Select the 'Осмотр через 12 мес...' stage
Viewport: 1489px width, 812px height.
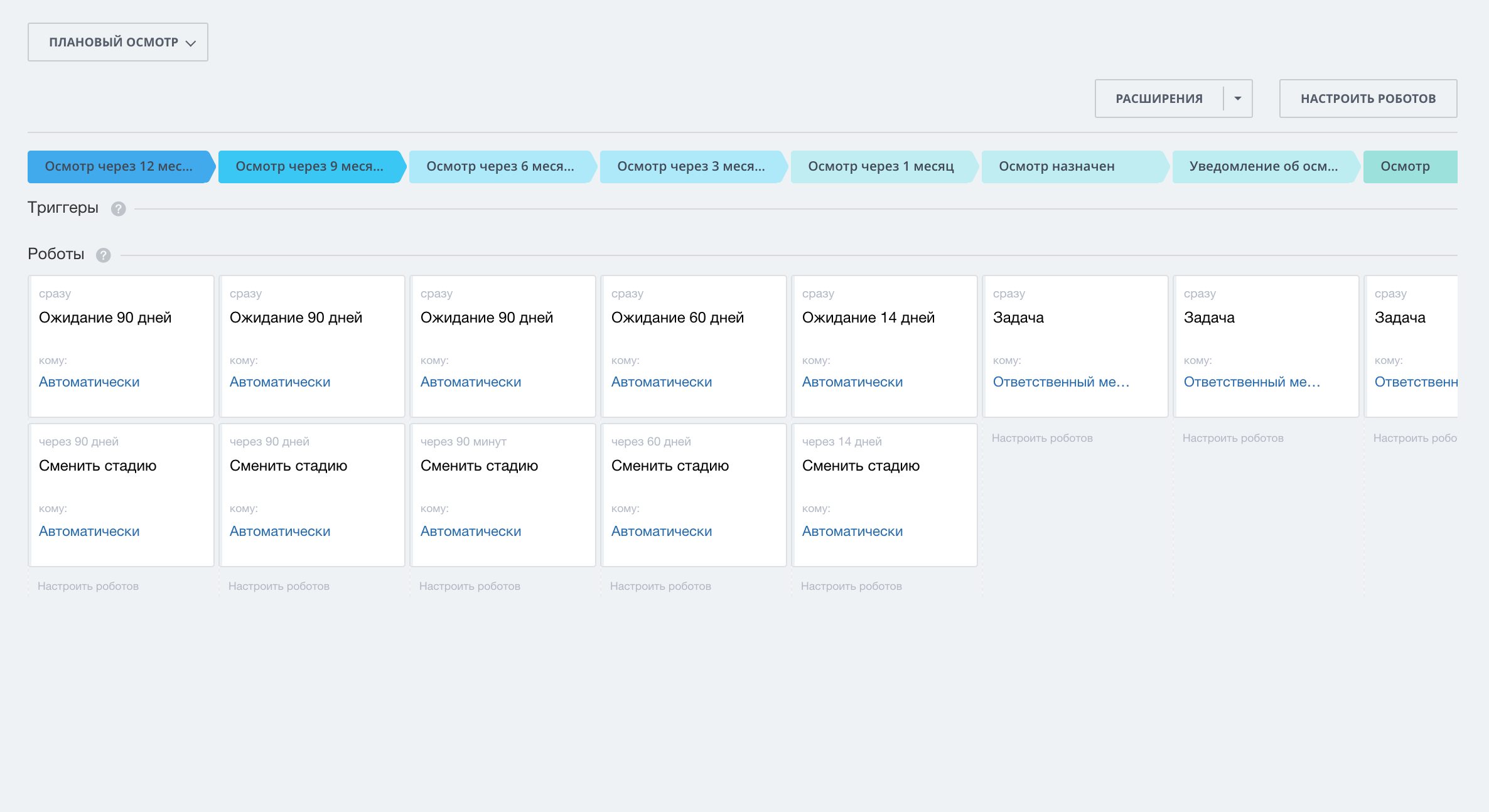click(119, 166)
